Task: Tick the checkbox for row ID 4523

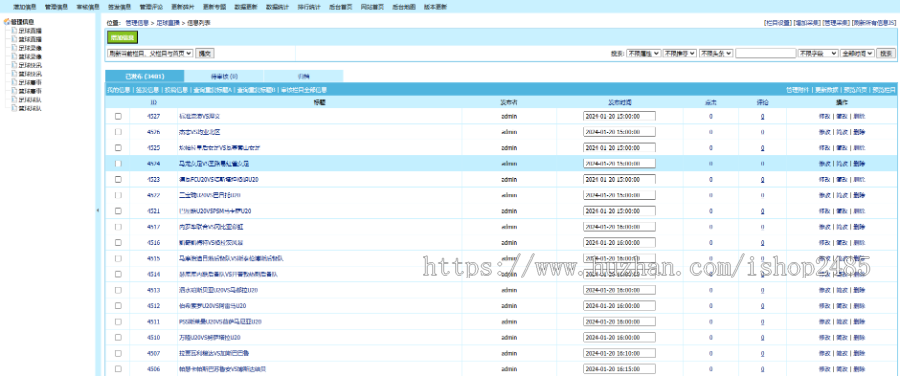Action: [118, 179]
